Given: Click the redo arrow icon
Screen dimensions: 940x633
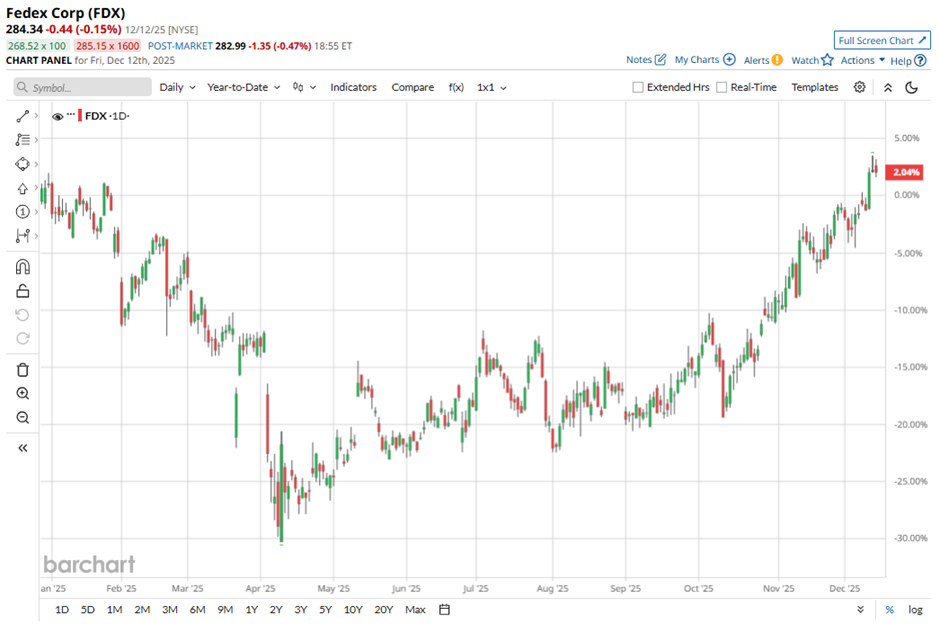Looking at the screenshot, I should (23, 339).
